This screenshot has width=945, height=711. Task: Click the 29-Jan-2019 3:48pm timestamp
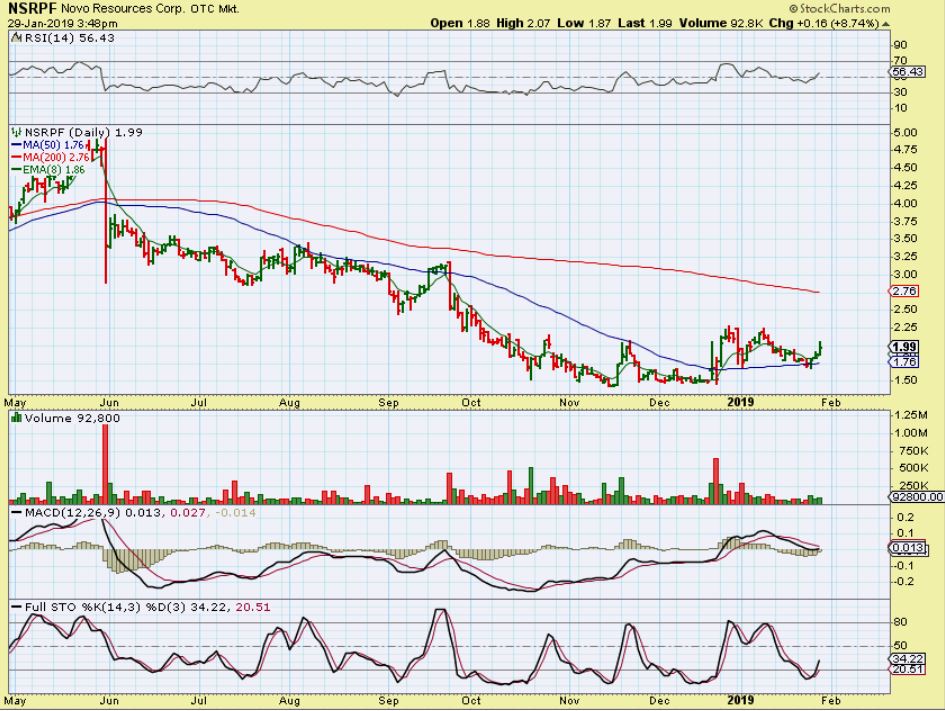coord(63,23)
